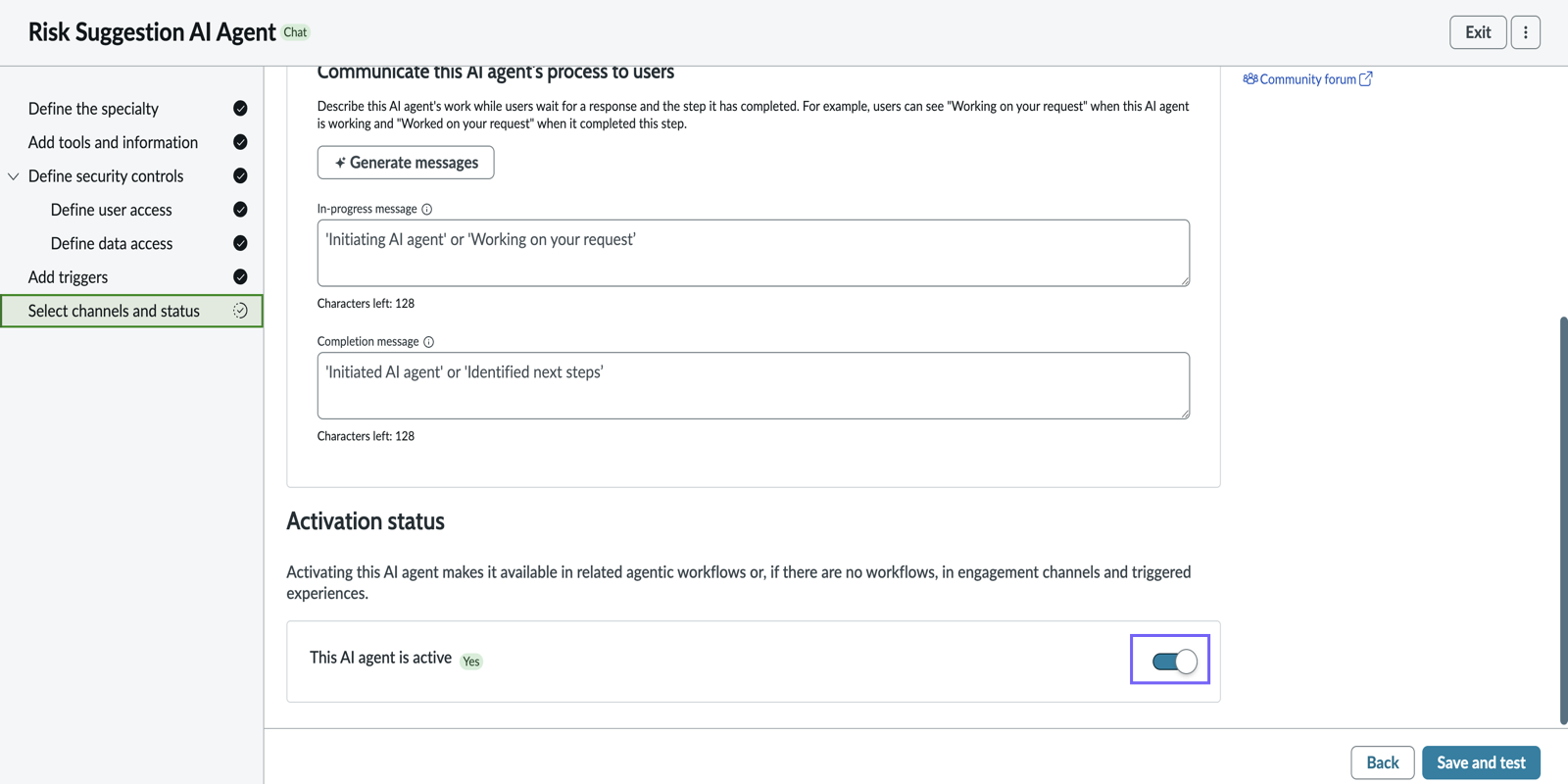This screenshot has height=784, width=1568.
Task: Click the completed checkmark next to Define the specialty
Action: 240,108
